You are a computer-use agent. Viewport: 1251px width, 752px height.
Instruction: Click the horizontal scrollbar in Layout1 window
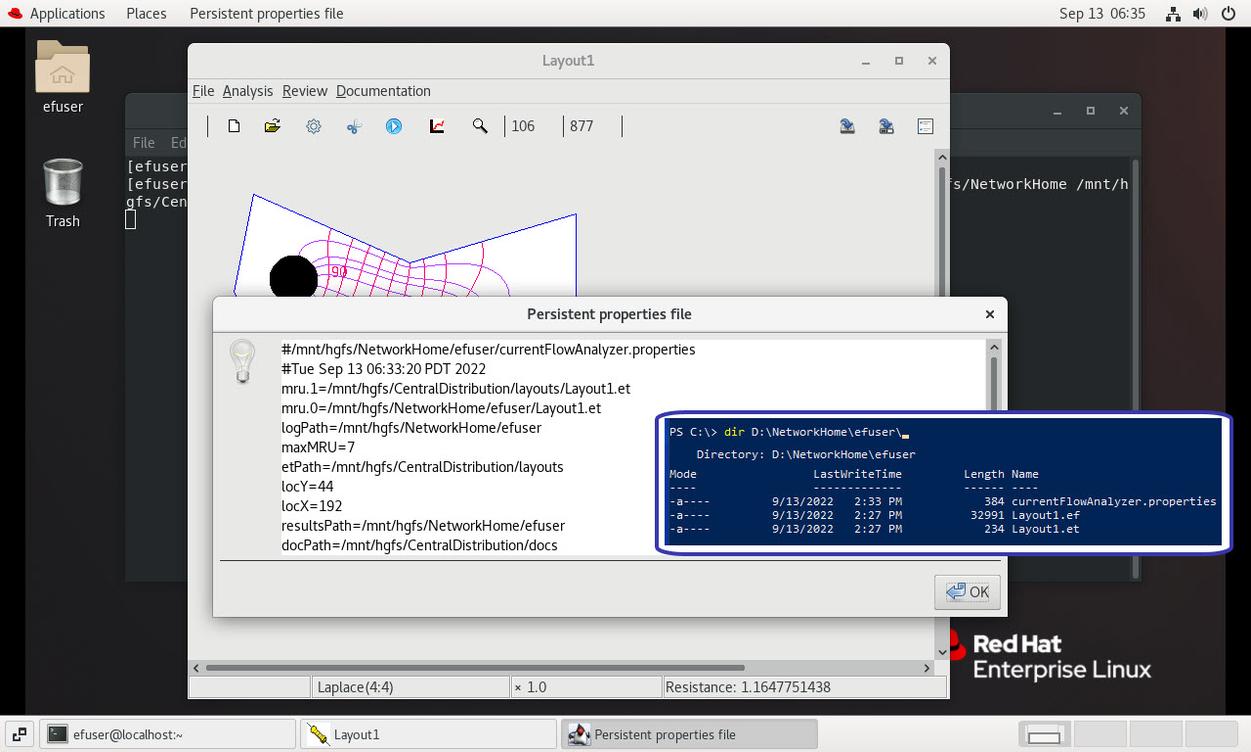coord(474,667)
